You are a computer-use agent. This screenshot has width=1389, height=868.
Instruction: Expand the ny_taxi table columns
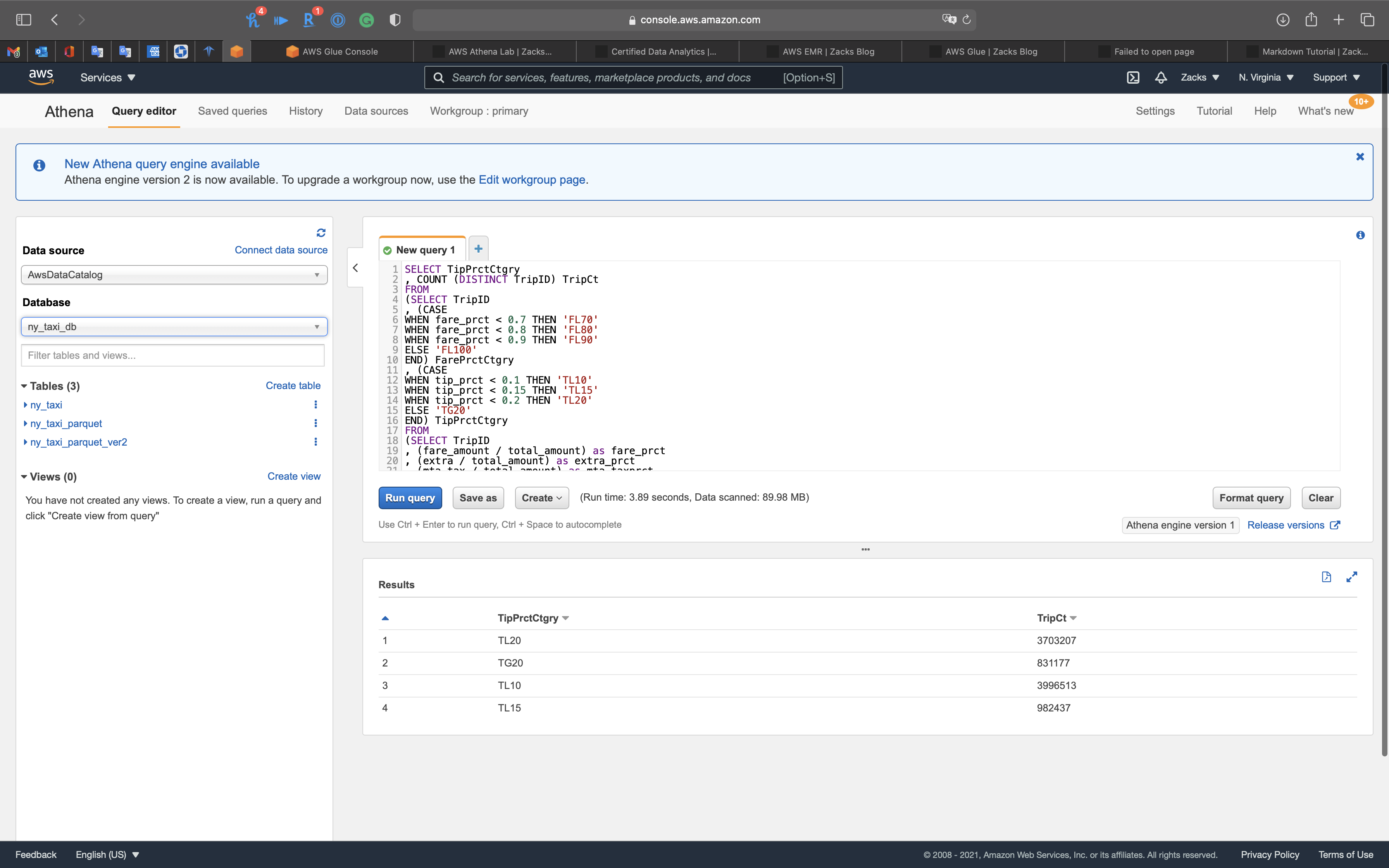[x=26, y=405]
